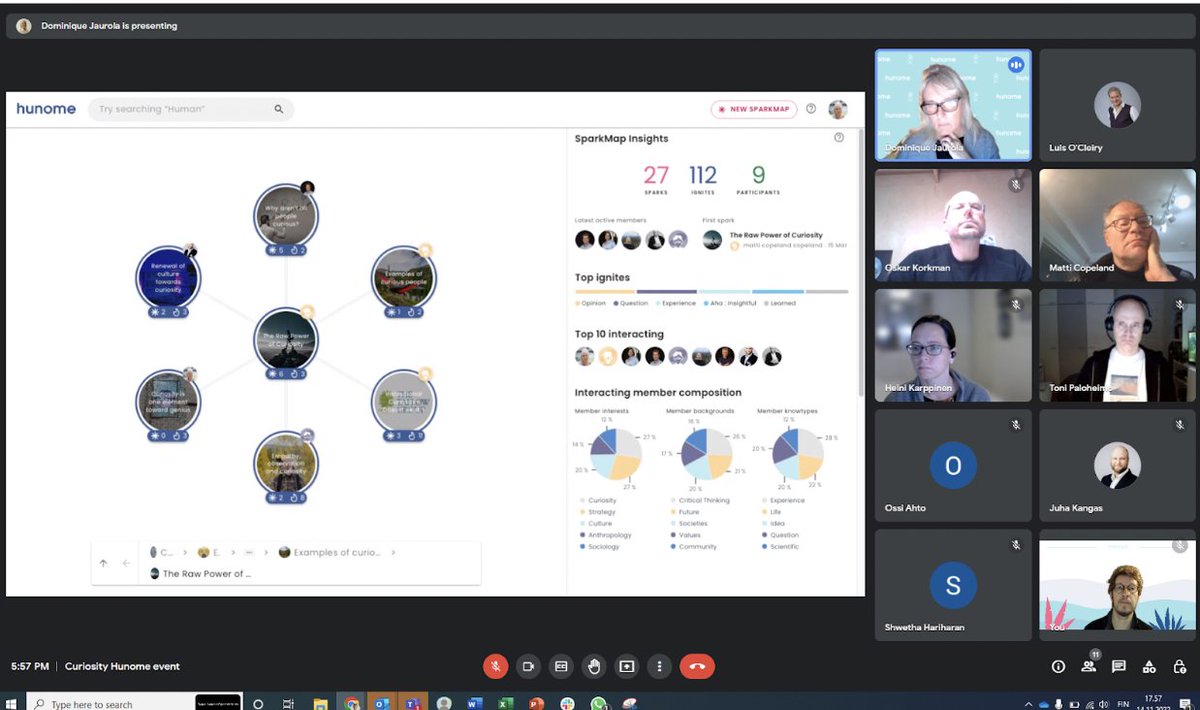Screen dimensions: 1200x710
Task: Click back arrow in breadcrumb bar
Action: (126, 563)
